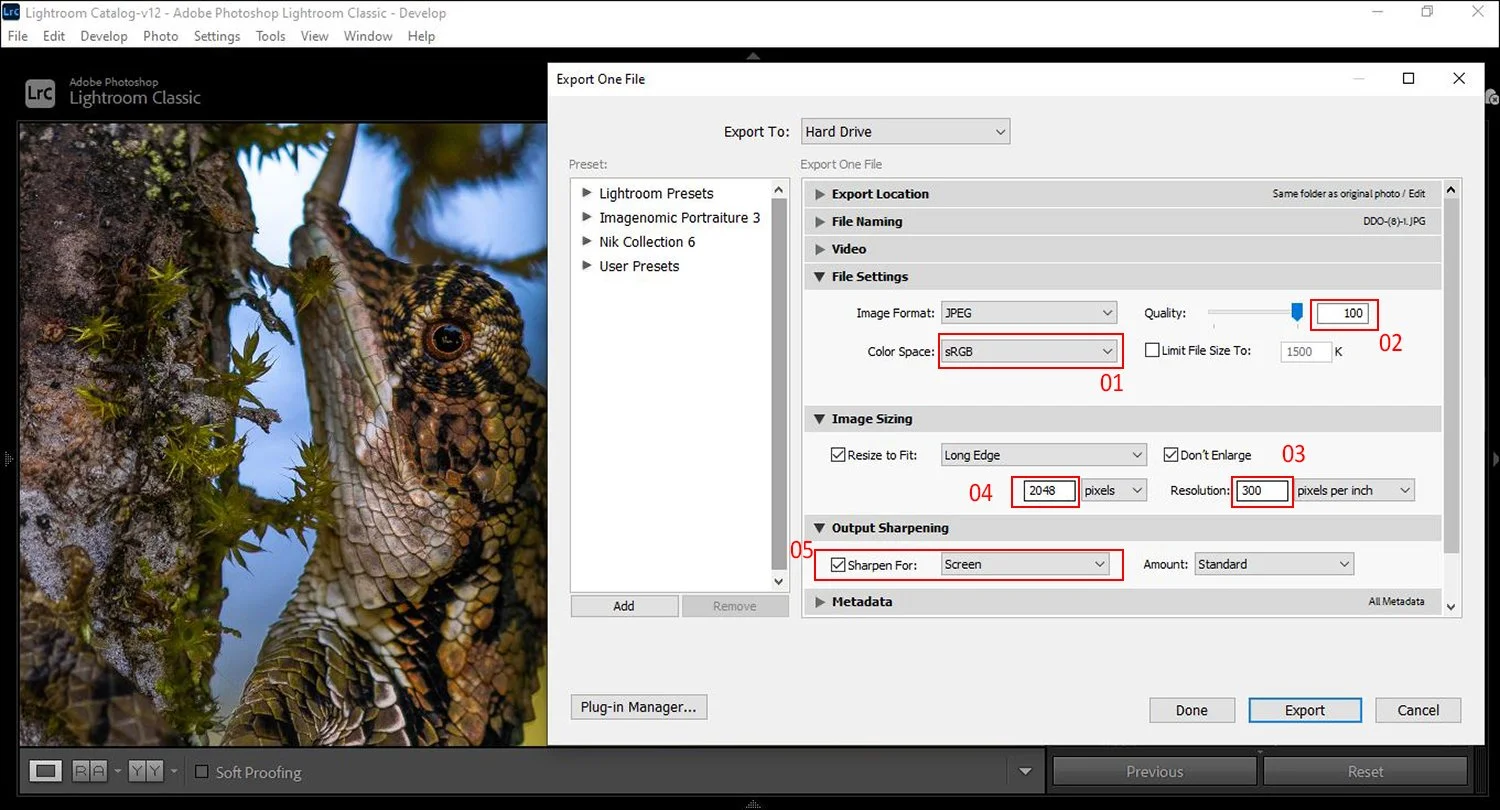Uncheck the Don't Enlarge option

1171,454
